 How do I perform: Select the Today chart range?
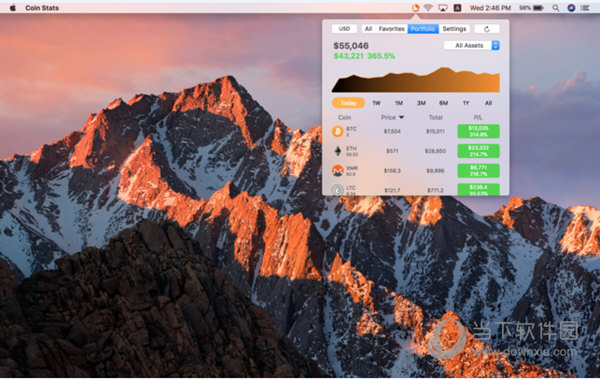[348, 103]
